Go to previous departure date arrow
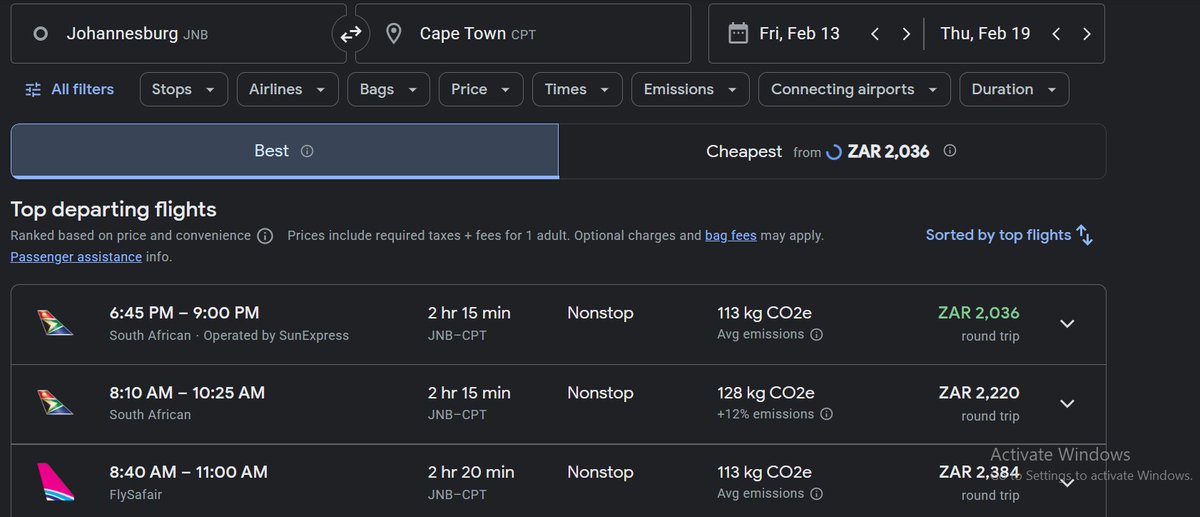This screenshot has height=517, width=1200. click(875, 34)
